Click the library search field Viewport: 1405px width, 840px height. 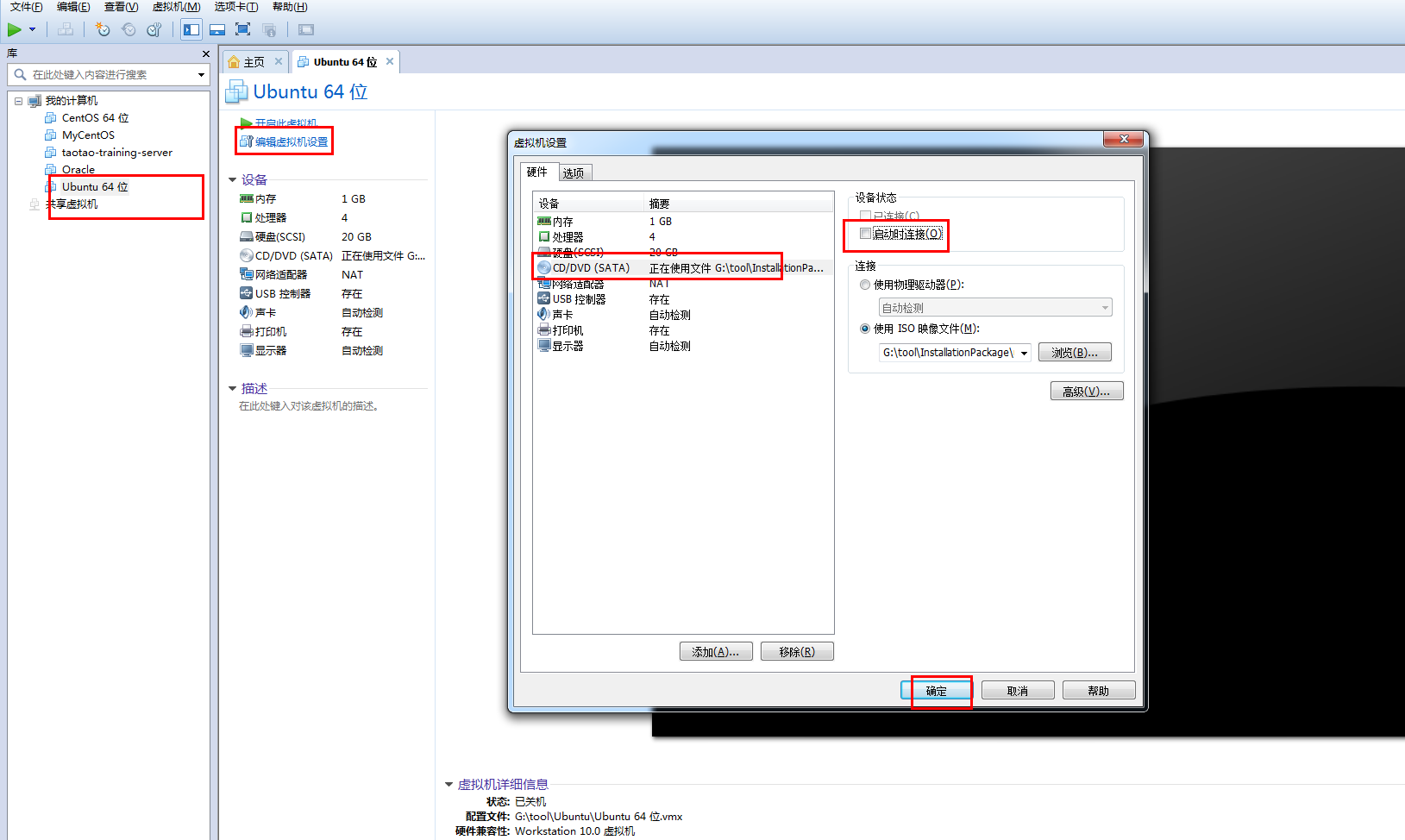point(108,75)
